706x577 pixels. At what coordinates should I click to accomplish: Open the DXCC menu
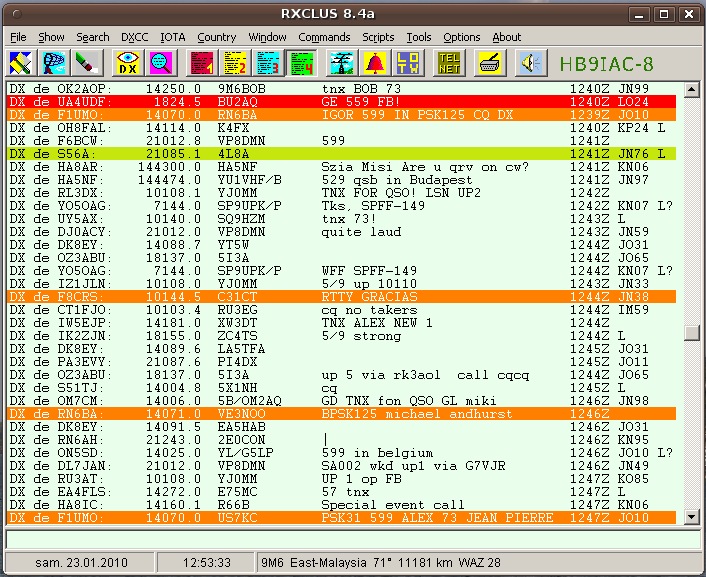click(x=134, y=37)
